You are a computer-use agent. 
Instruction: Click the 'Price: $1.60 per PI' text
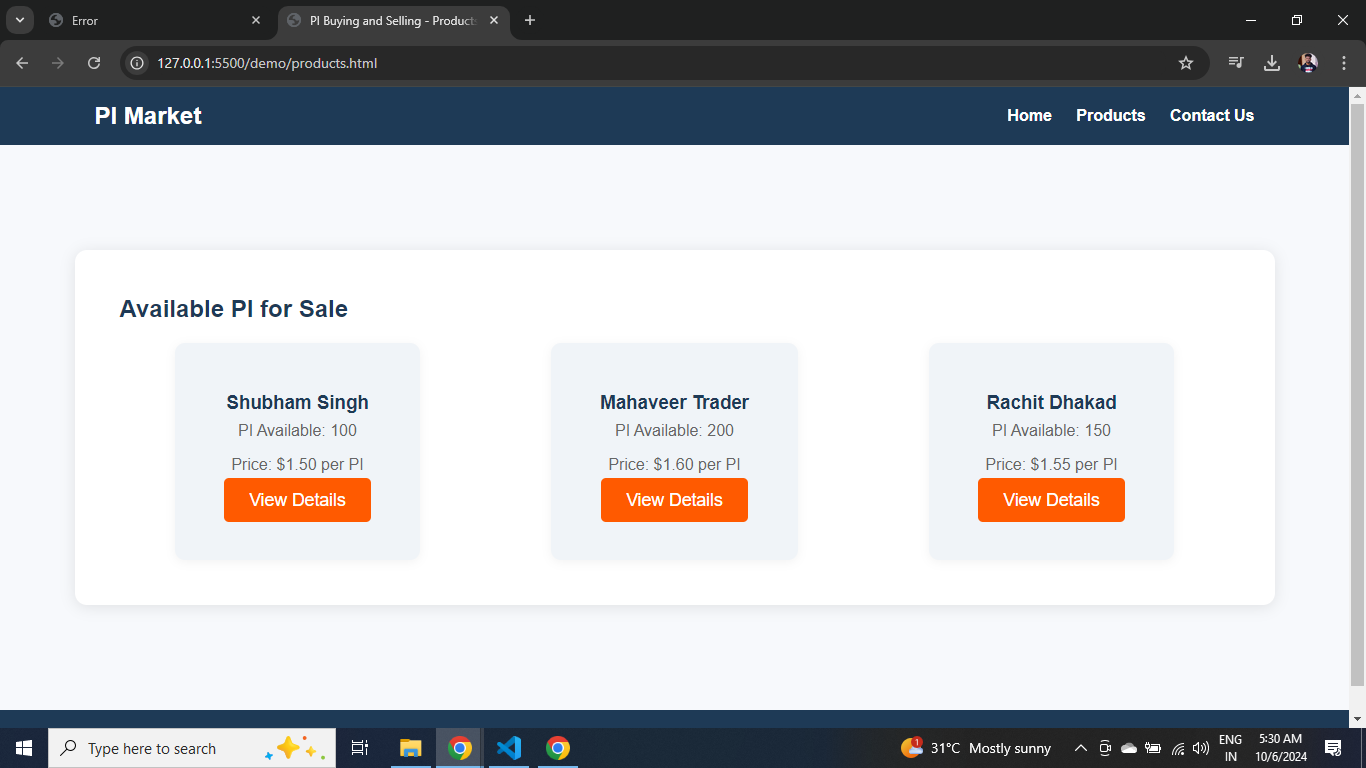(x=674, y=464)
